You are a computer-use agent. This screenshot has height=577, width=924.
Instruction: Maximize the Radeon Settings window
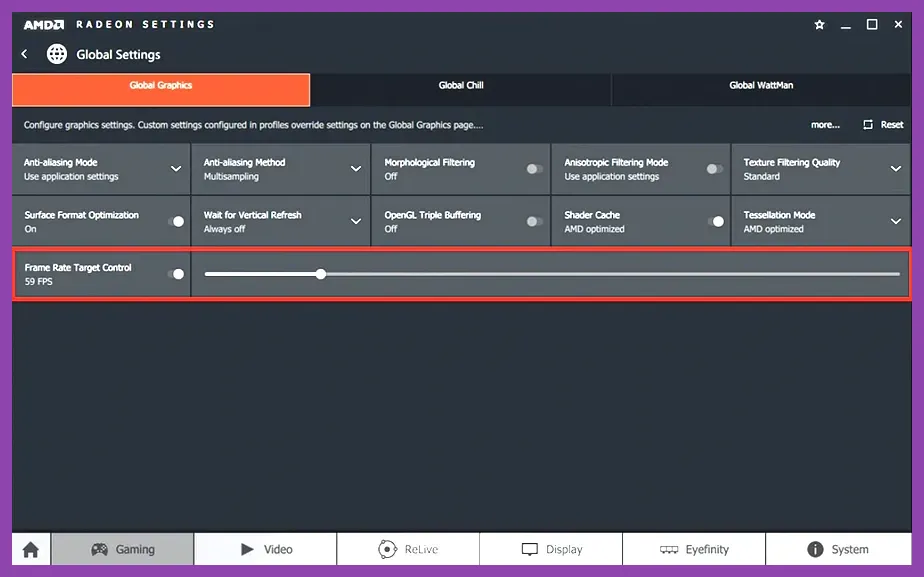[872, 24]
